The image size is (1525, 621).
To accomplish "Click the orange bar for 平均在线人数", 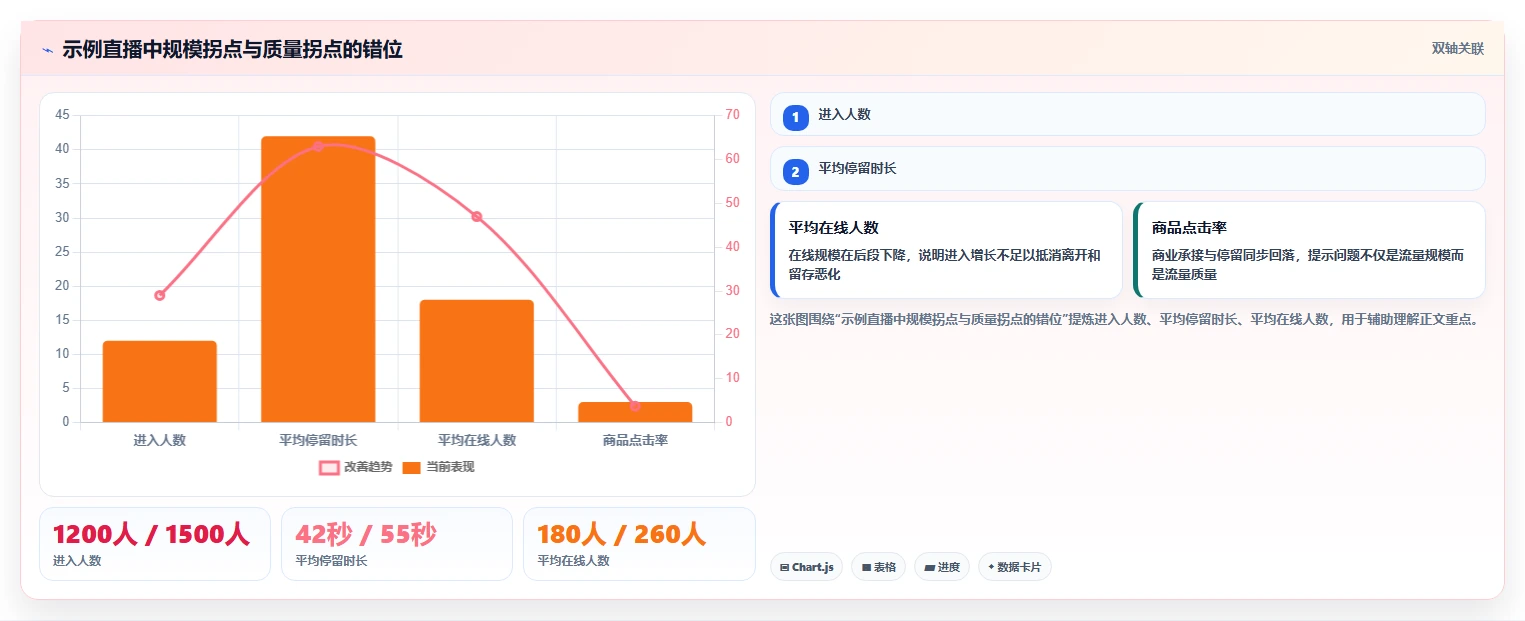I will (476, 361).
